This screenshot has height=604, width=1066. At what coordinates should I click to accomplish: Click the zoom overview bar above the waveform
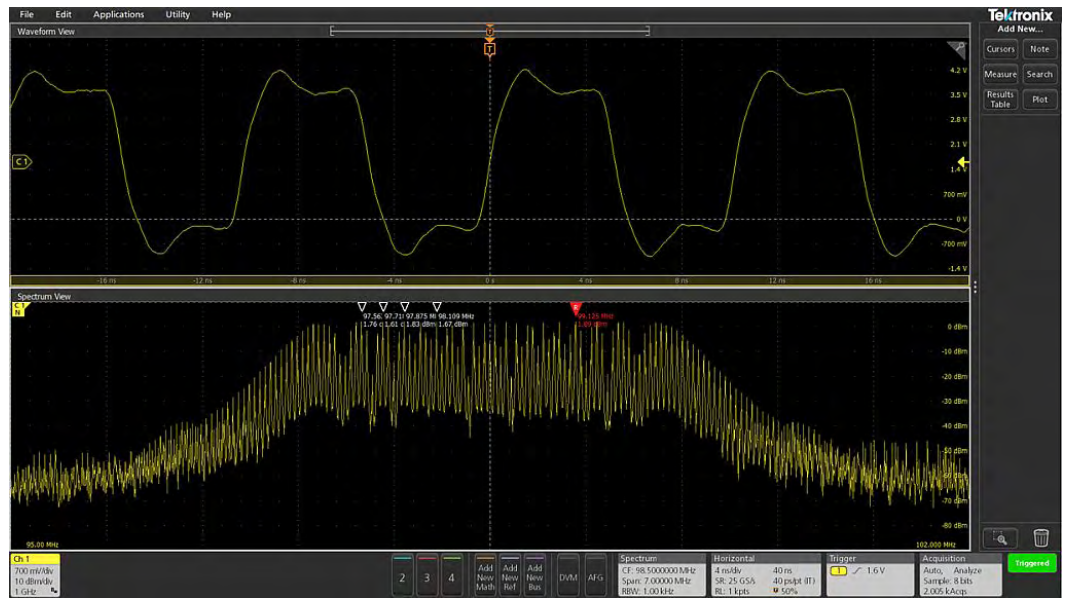[489, 30]
